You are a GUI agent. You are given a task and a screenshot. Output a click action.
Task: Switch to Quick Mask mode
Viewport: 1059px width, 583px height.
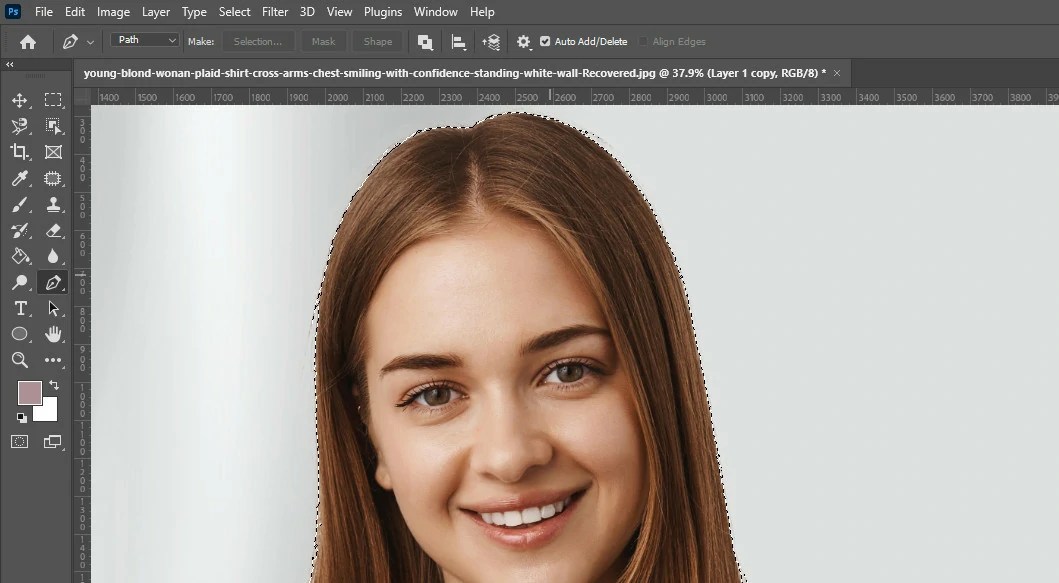pyautogui.click(x=19, y=442)
